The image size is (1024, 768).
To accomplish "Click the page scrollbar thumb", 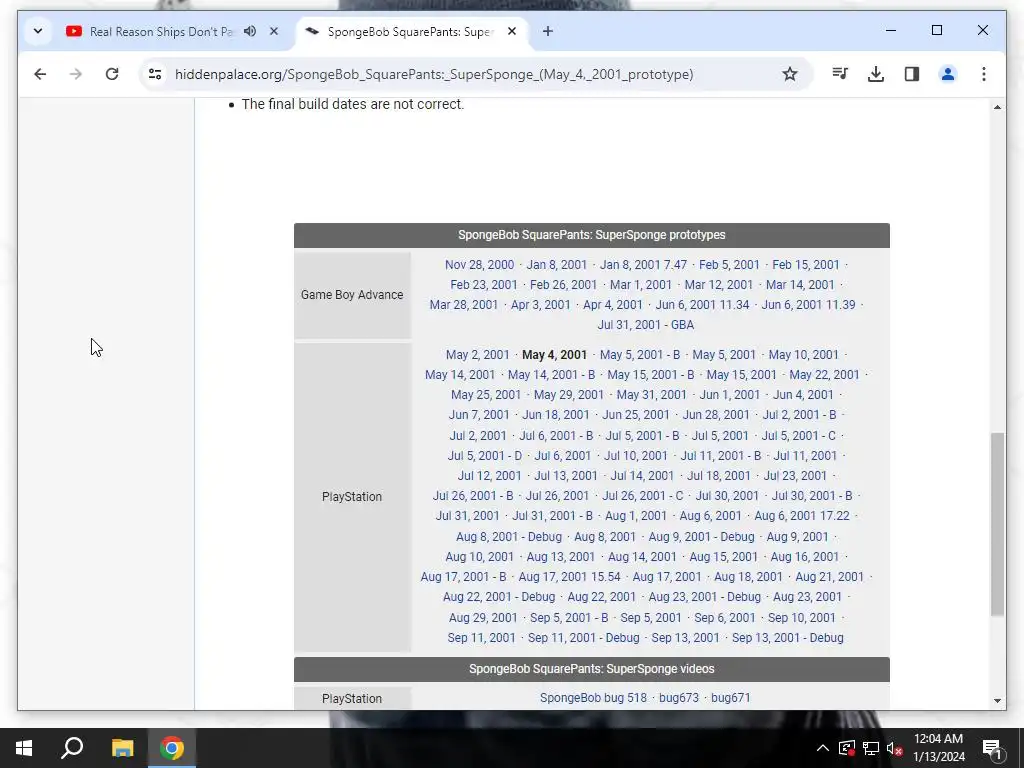I will point(997,523).
